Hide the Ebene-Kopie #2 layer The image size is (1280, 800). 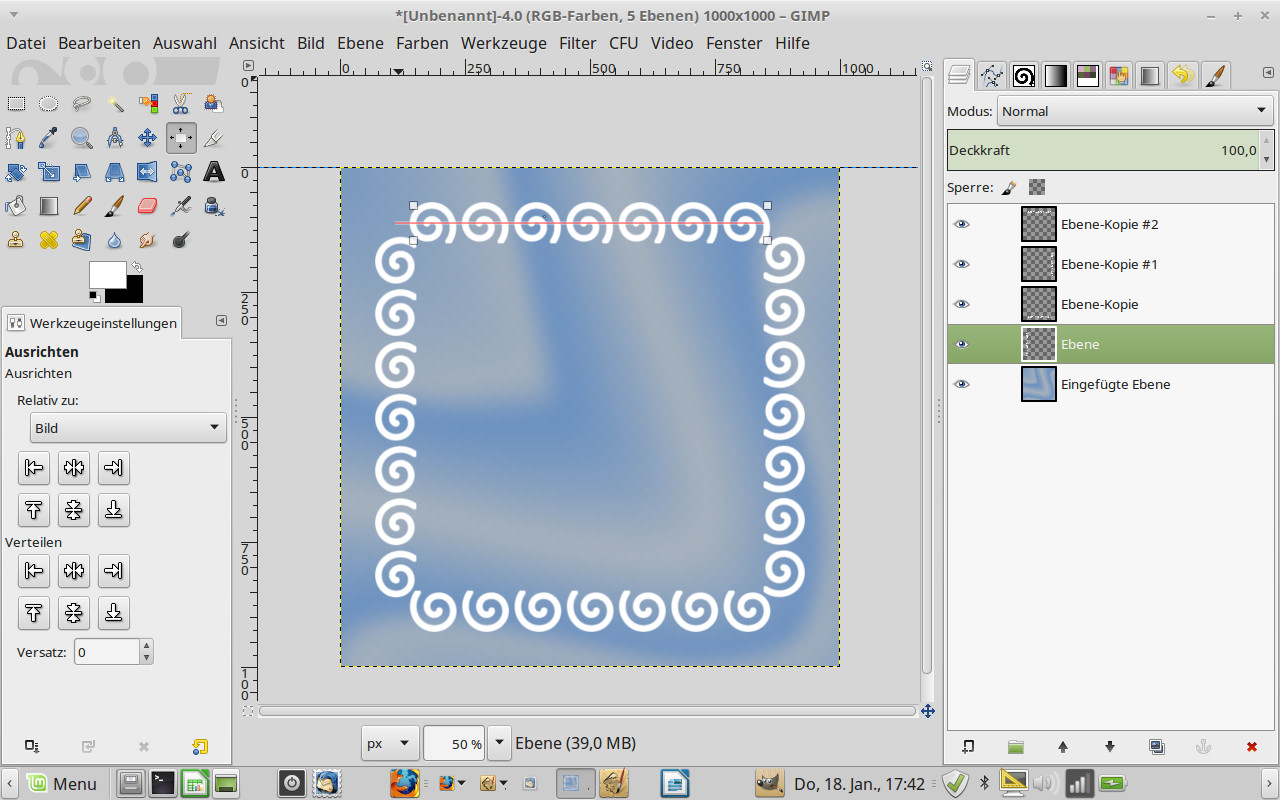click(962, 224)
